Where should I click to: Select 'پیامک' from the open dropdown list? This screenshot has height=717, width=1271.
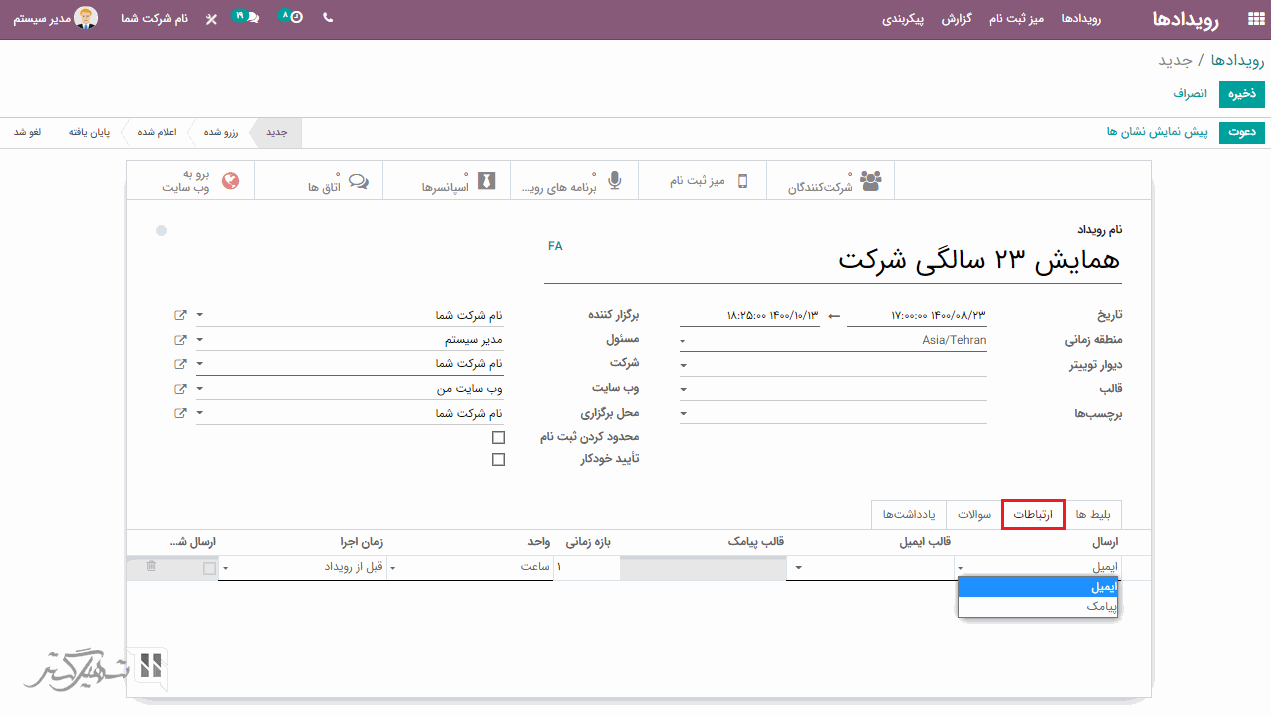1038,606
